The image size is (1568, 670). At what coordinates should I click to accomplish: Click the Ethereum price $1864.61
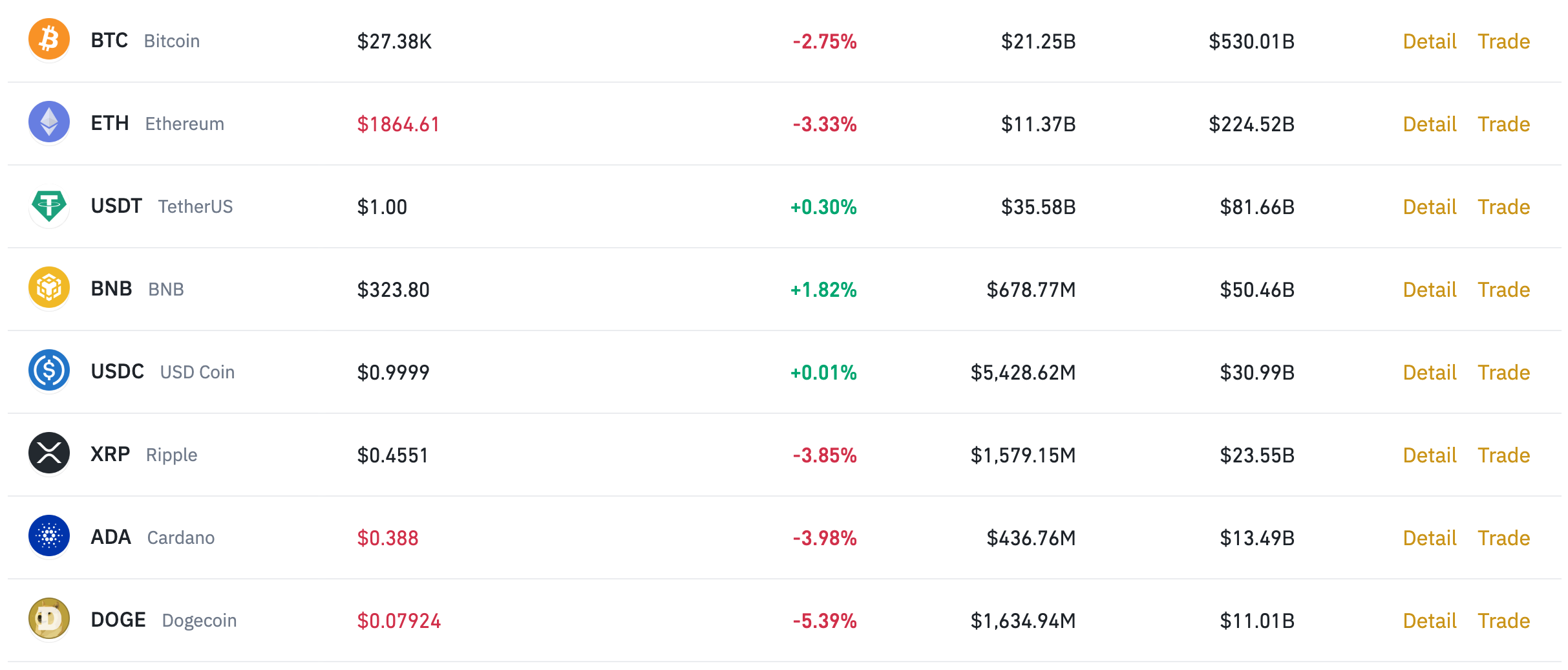click(398, 124)
